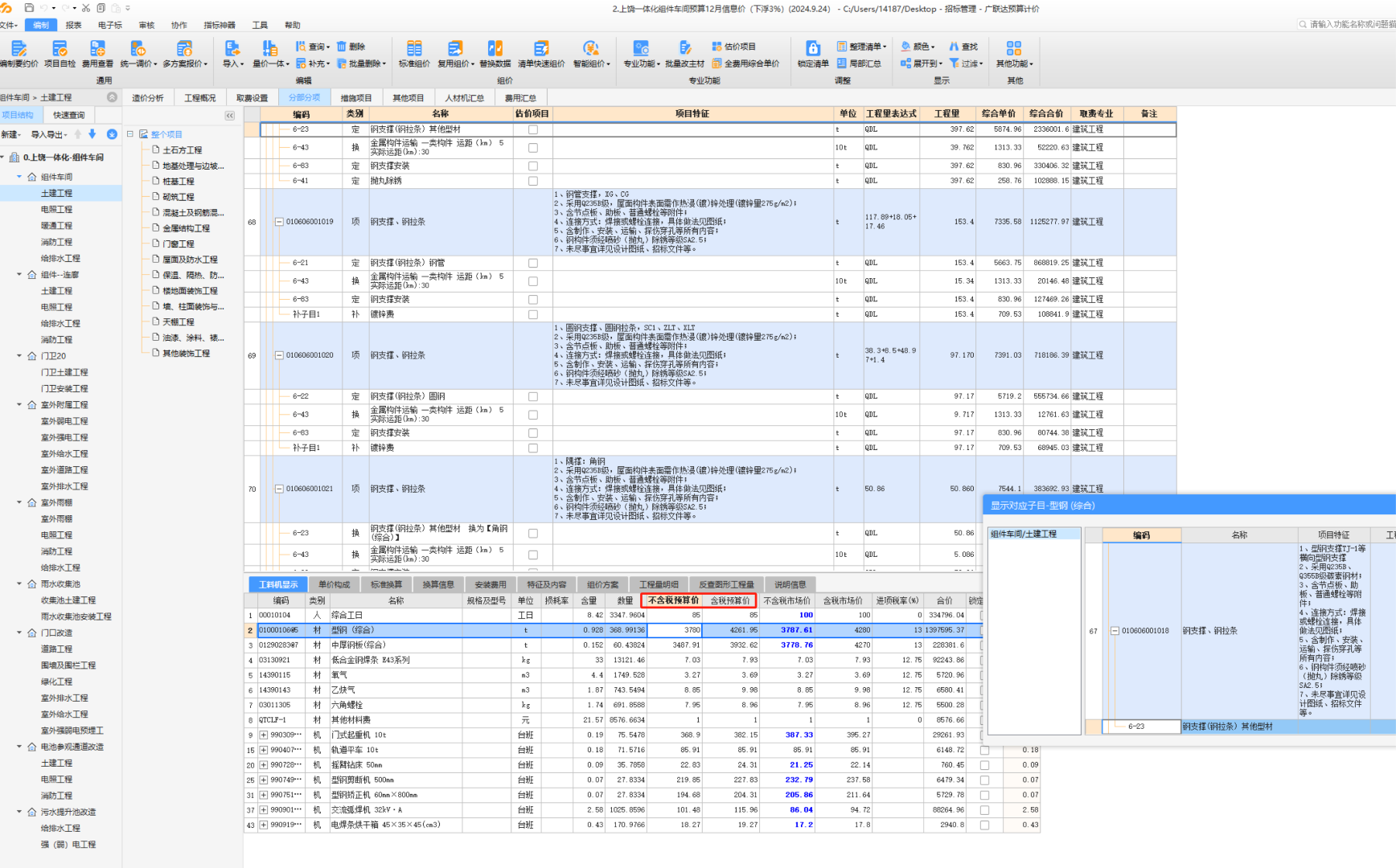This screenshot has height=868, width=1396.
Task: Switch to the 单价构成 bottom tab
Action: (x=335, y=584)
